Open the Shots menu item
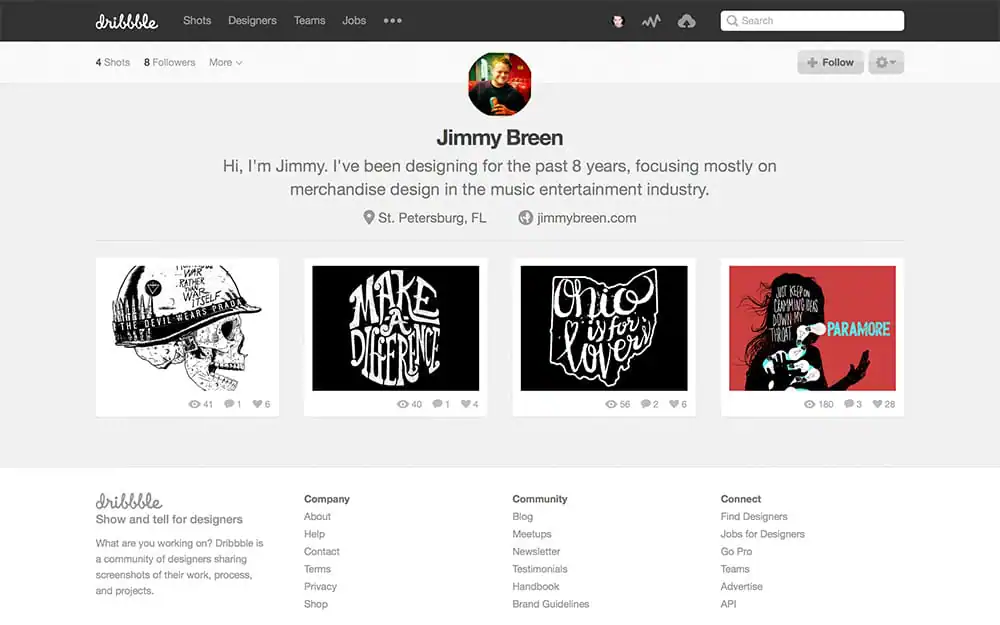Viewport: 1000px width, 625px height. coord(197,20)
